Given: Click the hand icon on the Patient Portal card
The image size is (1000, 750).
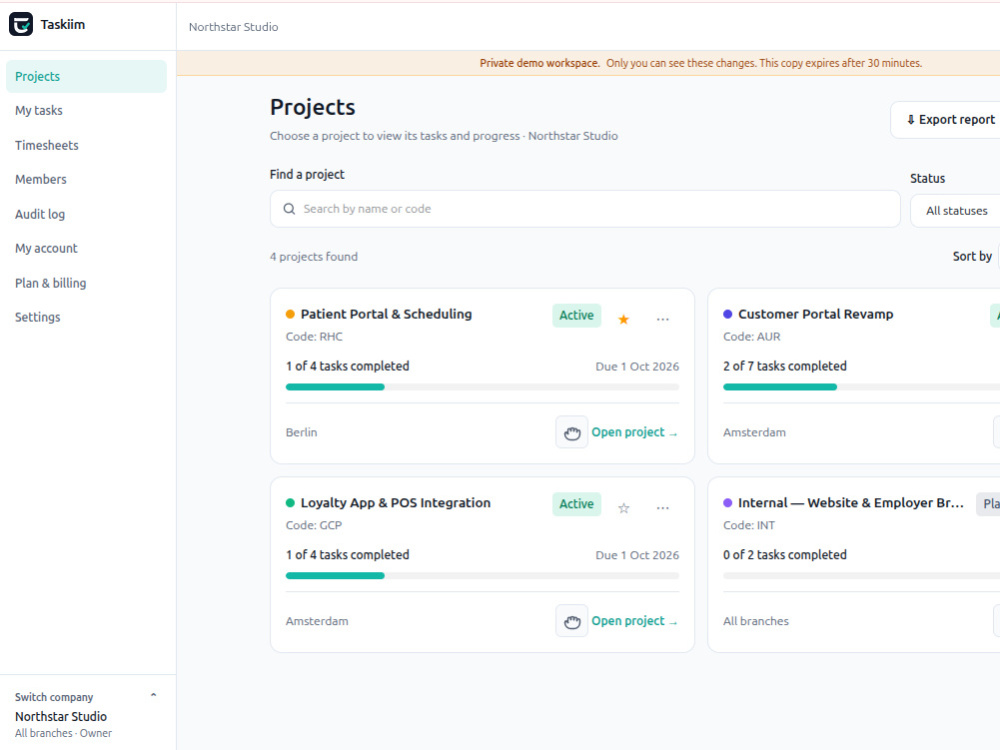Looking at the screenshot, I should point(572,432).
